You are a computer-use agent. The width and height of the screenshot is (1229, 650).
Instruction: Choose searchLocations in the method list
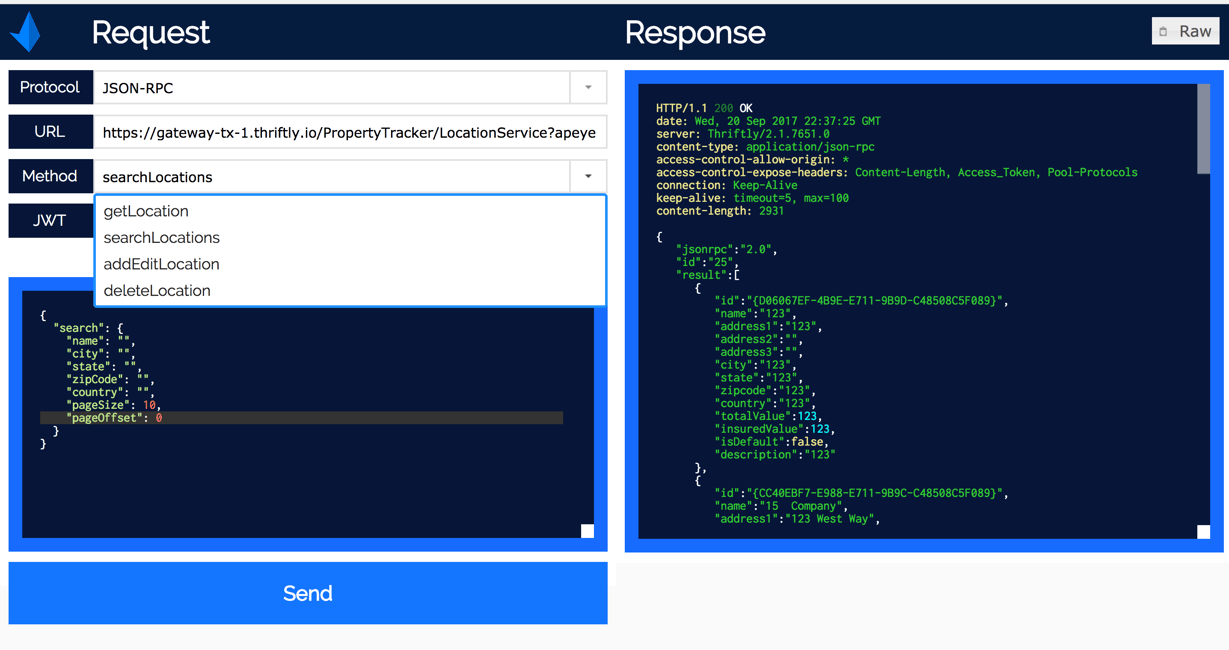(x=161, y=238)
